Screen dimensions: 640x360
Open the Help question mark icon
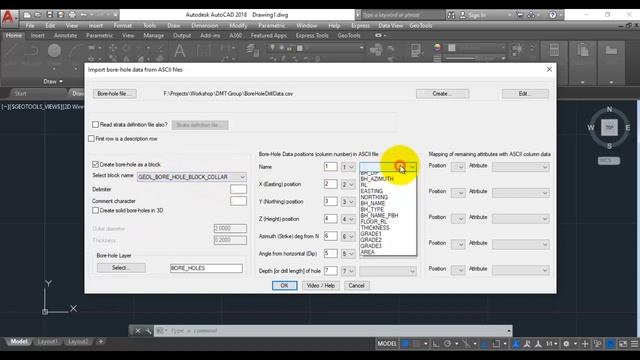point(552,15)
